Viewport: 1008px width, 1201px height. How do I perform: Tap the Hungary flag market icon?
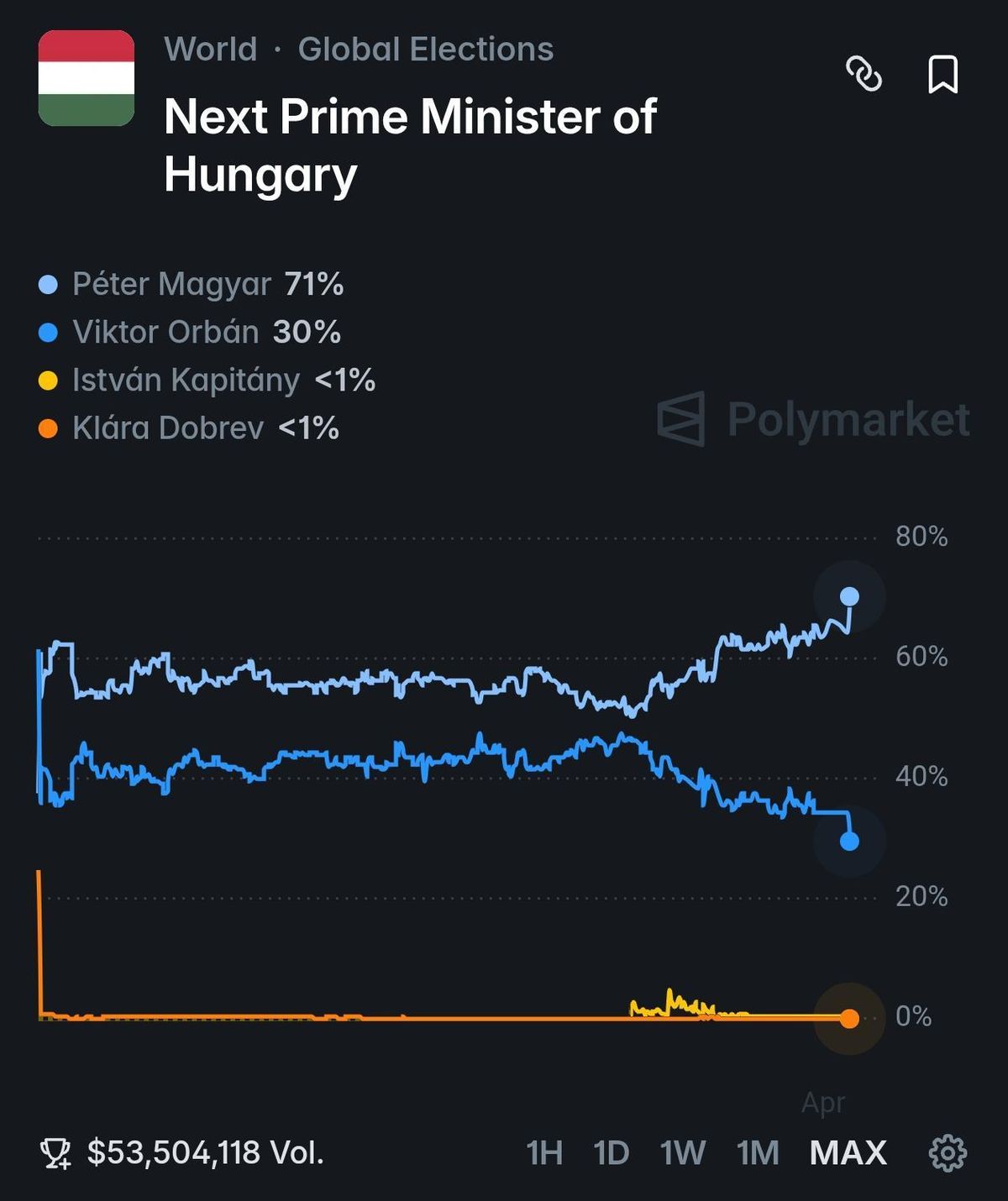[87, 78]
